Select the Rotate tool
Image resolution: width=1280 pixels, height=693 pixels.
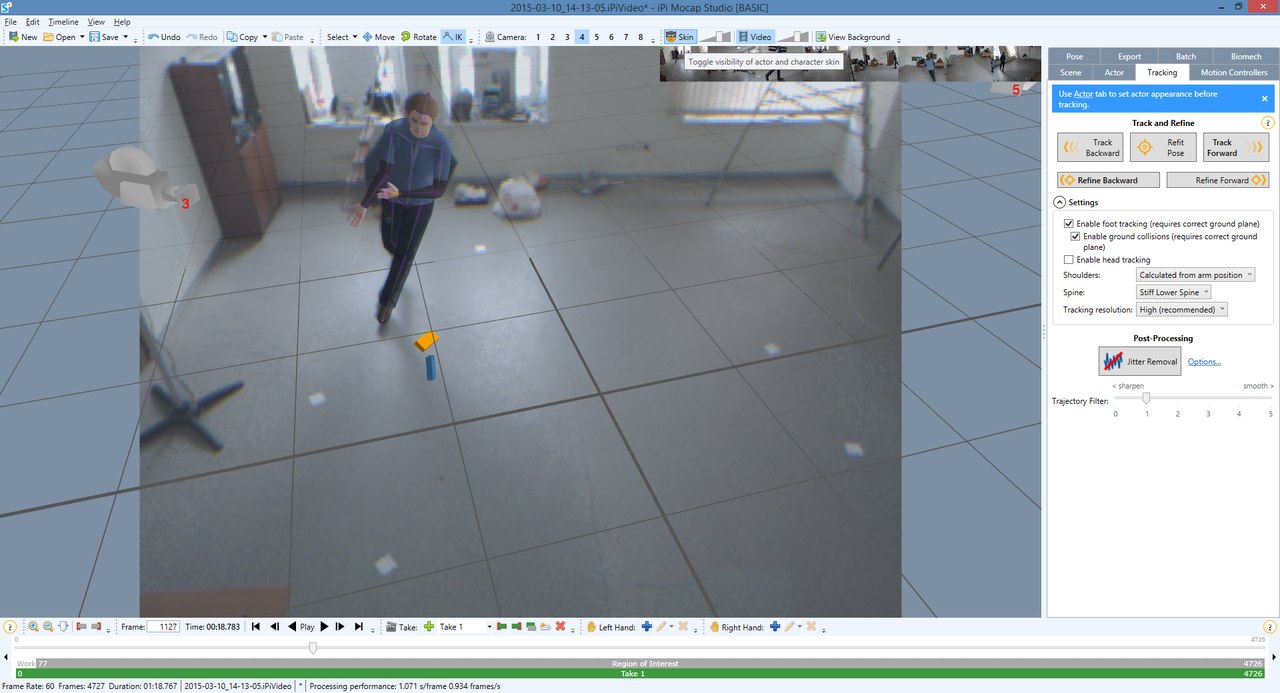418,37
